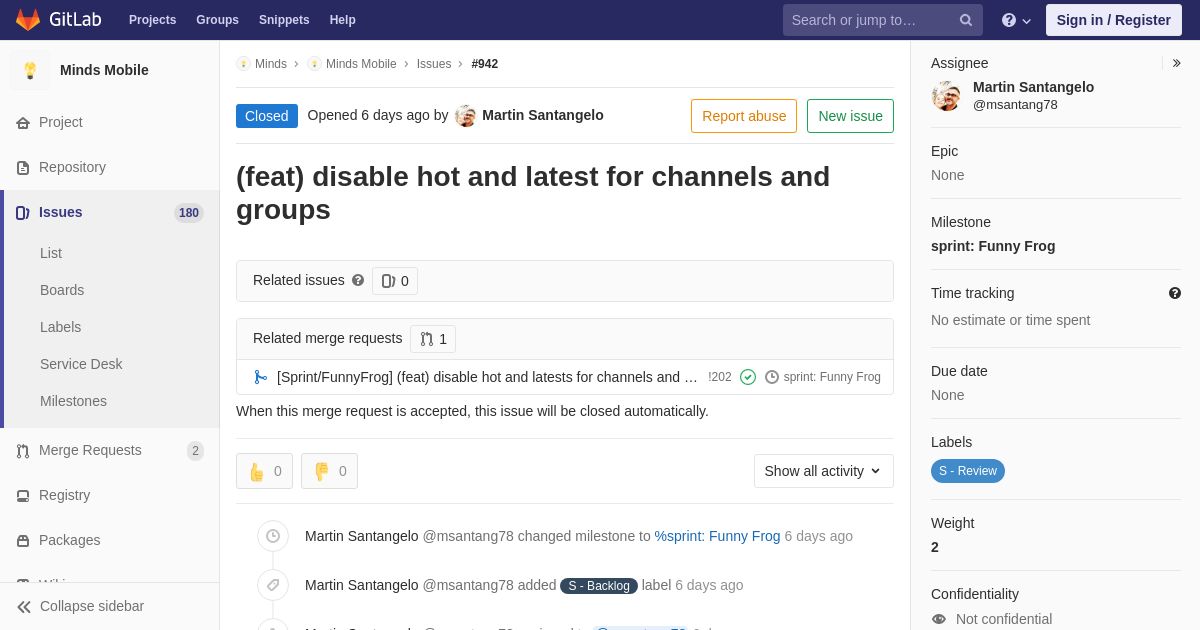
Task: Click the @msantang78 assignee username
Action: click(x=1015, y=105)
